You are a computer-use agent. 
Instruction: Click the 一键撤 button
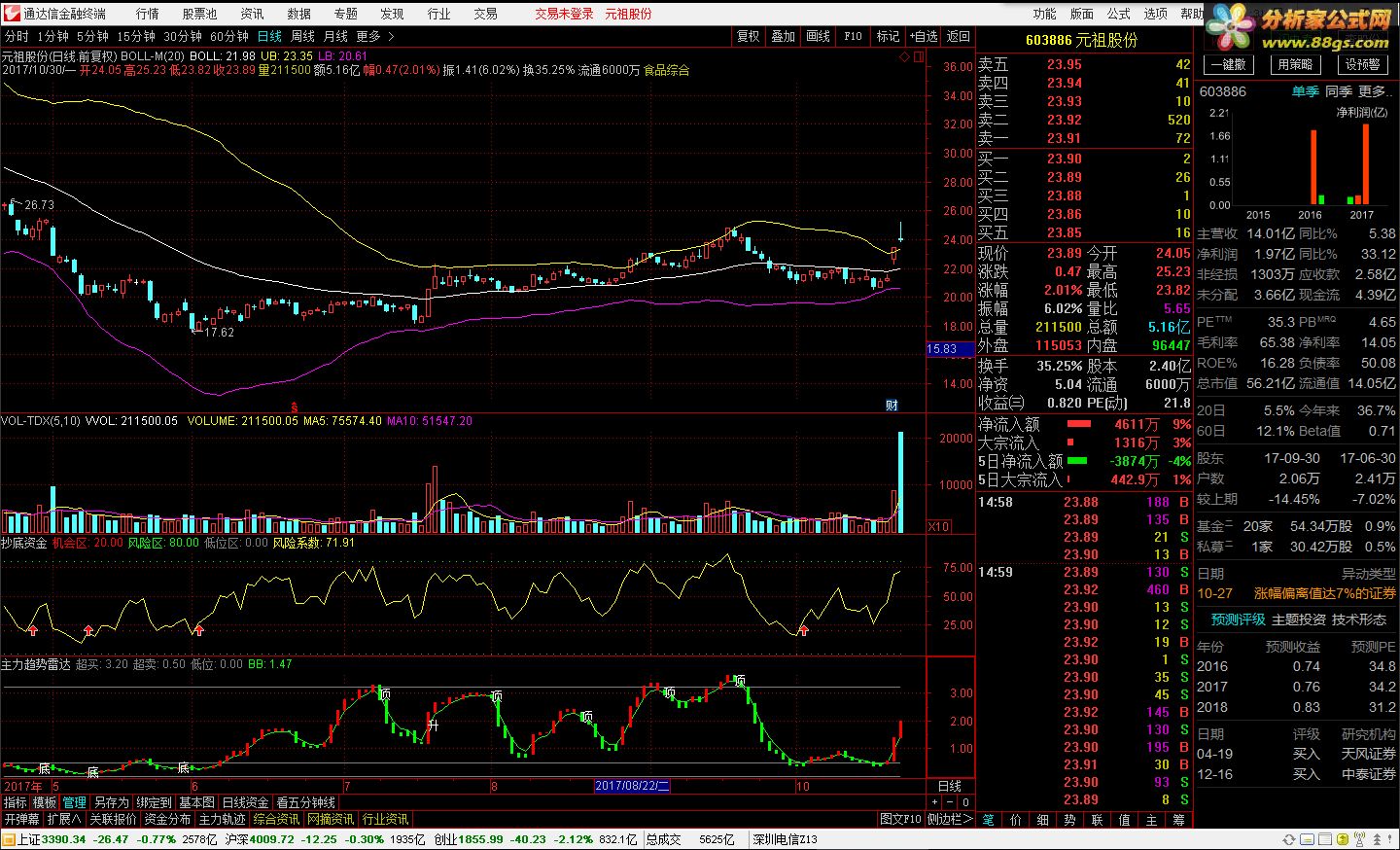1228,64
